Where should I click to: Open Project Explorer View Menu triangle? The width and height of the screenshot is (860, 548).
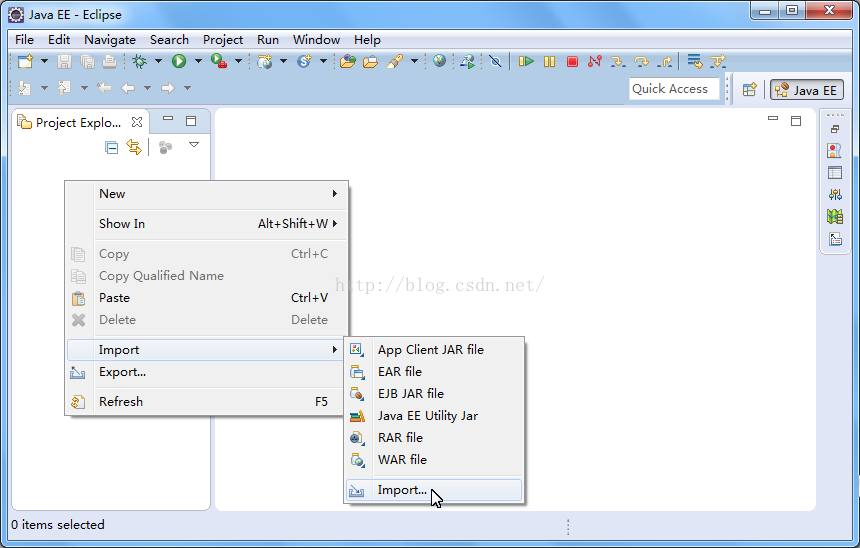click(x=194, y=145)
